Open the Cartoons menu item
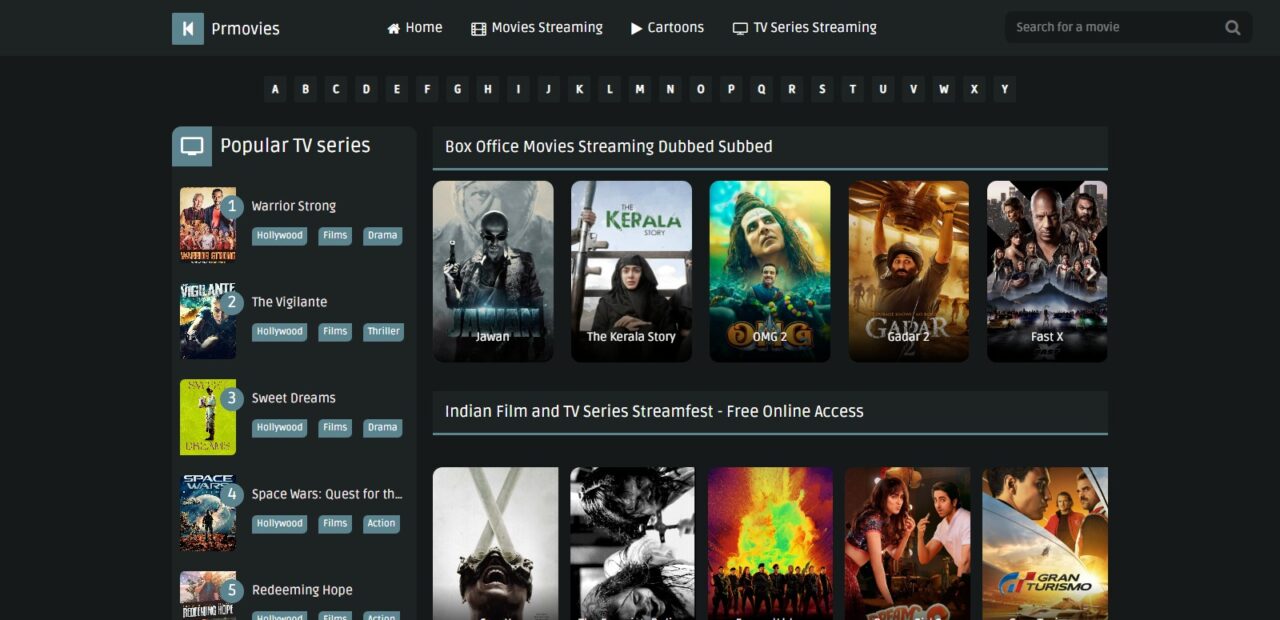This screenshot has height=620, width=1280. [667, 28]
